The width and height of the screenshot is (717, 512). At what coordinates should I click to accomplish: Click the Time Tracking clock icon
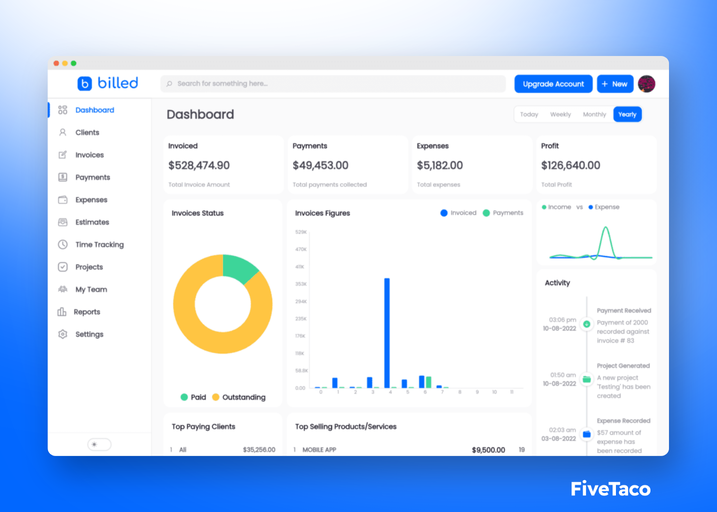(x=63, y=244)
